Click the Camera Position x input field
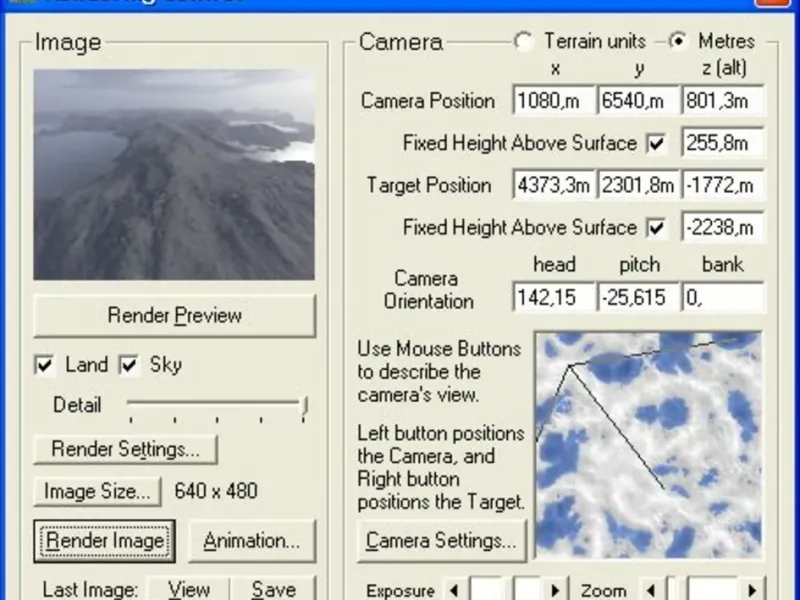The width and height of the screenshot is (800, 600). 553,101
